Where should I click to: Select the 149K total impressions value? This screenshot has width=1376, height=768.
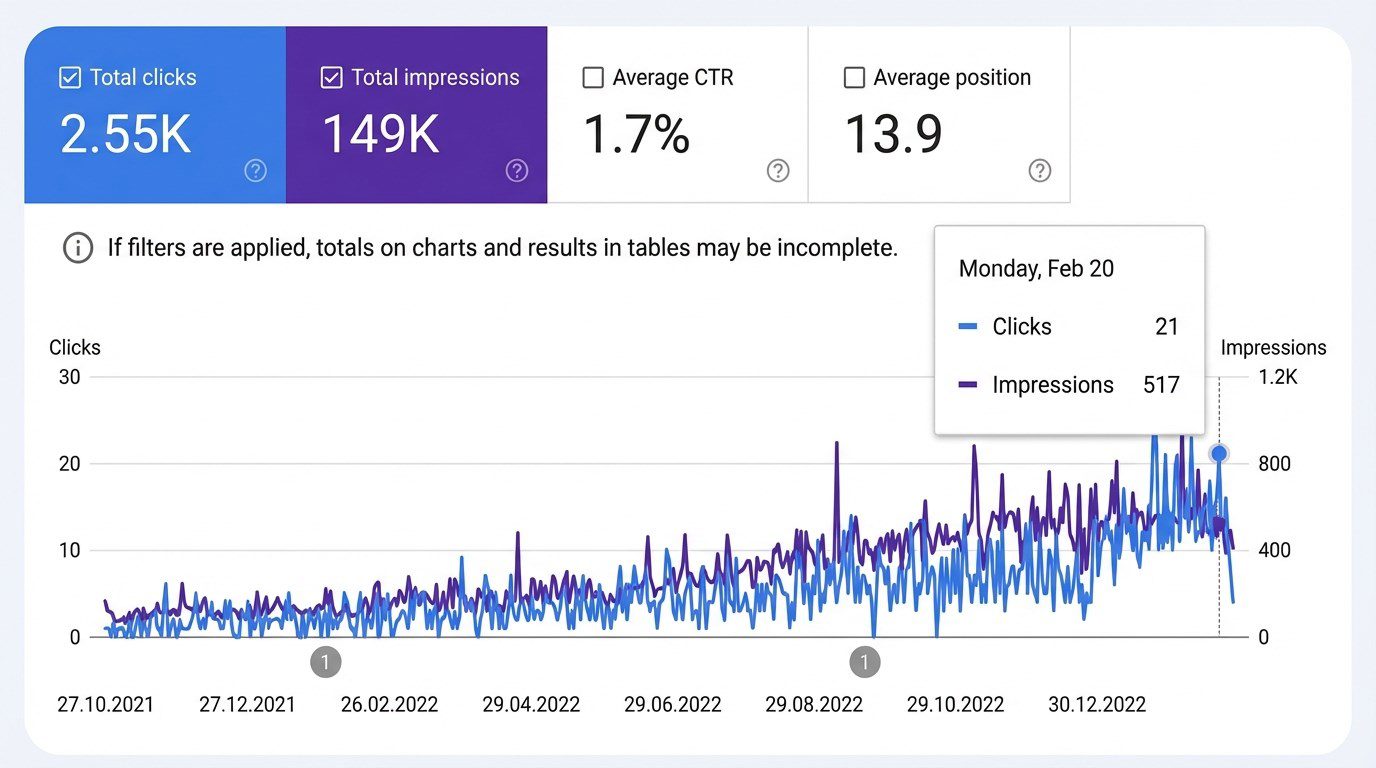pyautogui.click(x=380, y=134)
